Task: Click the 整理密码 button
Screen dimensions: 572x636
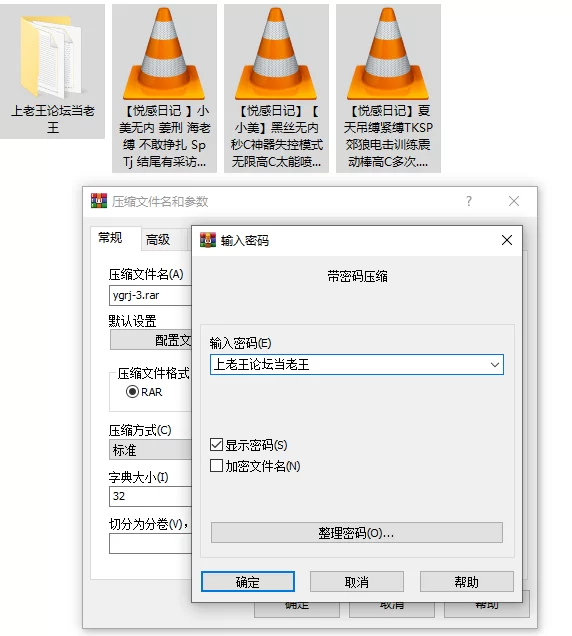Action: [x=357, y=533]
